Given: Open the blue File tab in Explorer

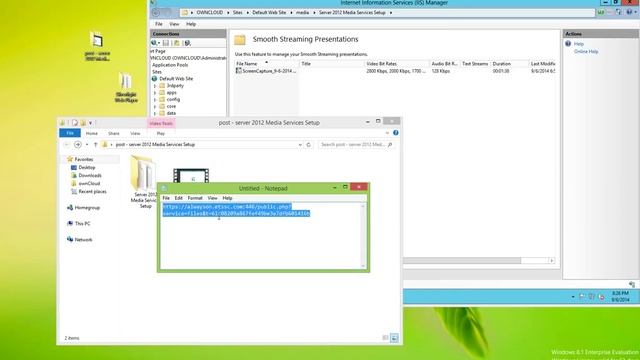Looking at the screenshot, I should point(70,133).
